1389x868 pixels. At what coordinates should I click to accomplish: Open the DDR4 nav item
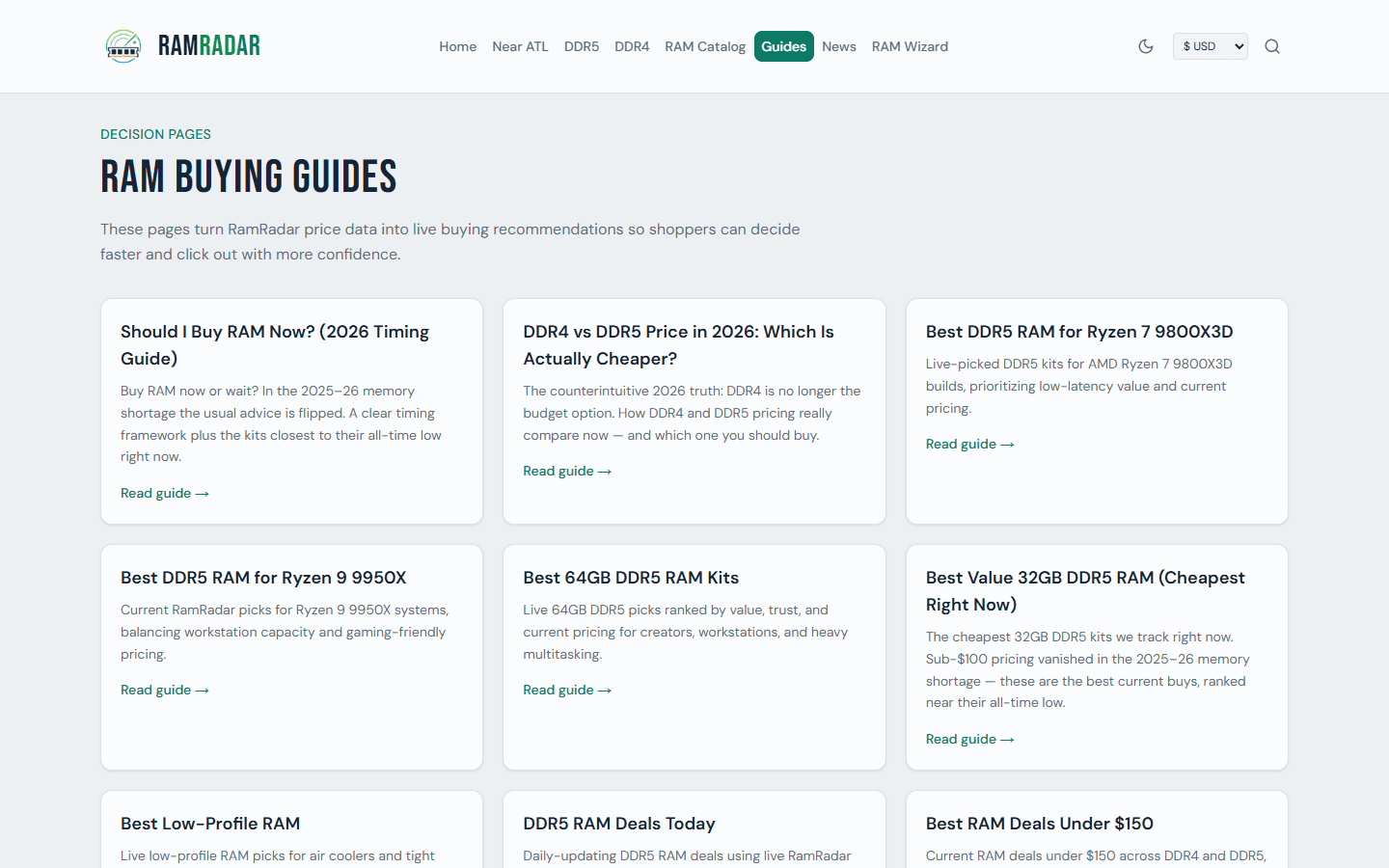click(x=632, y=46)
